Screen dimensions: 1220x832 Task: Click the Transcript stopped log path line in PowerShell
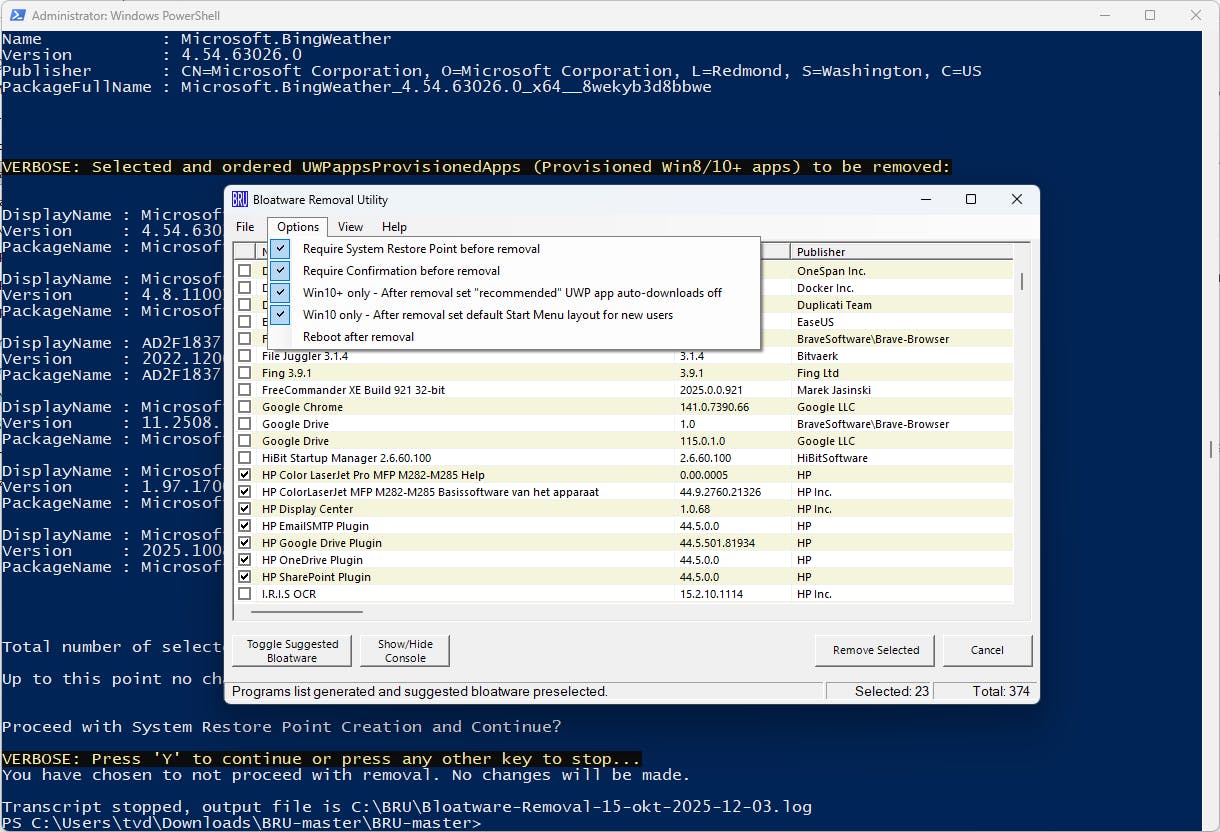coord(407,807)
